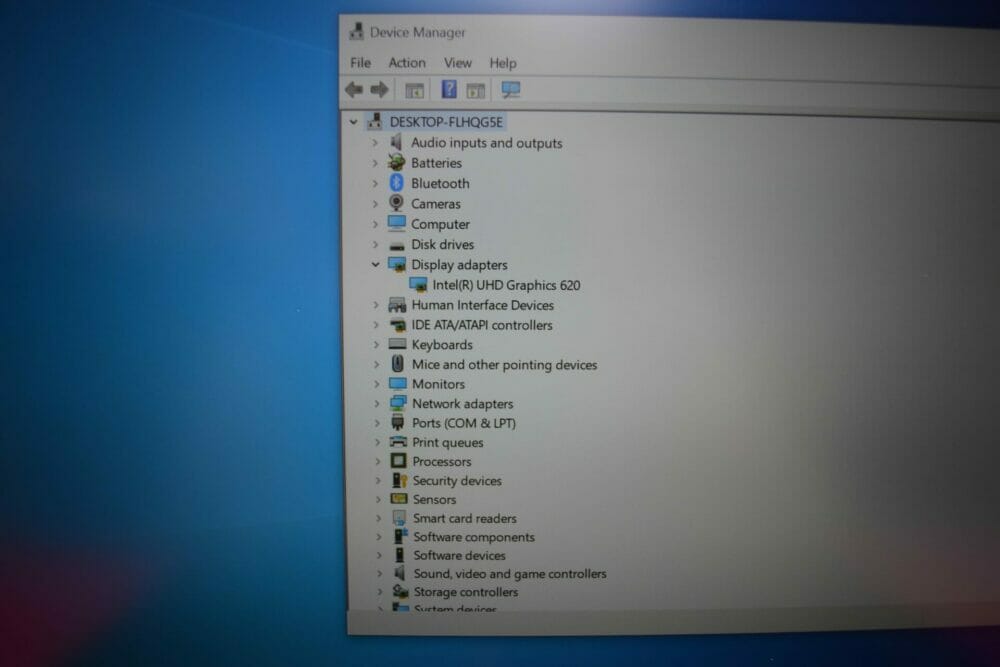
Task: Open the Action menu
Action: click(407, 62)
